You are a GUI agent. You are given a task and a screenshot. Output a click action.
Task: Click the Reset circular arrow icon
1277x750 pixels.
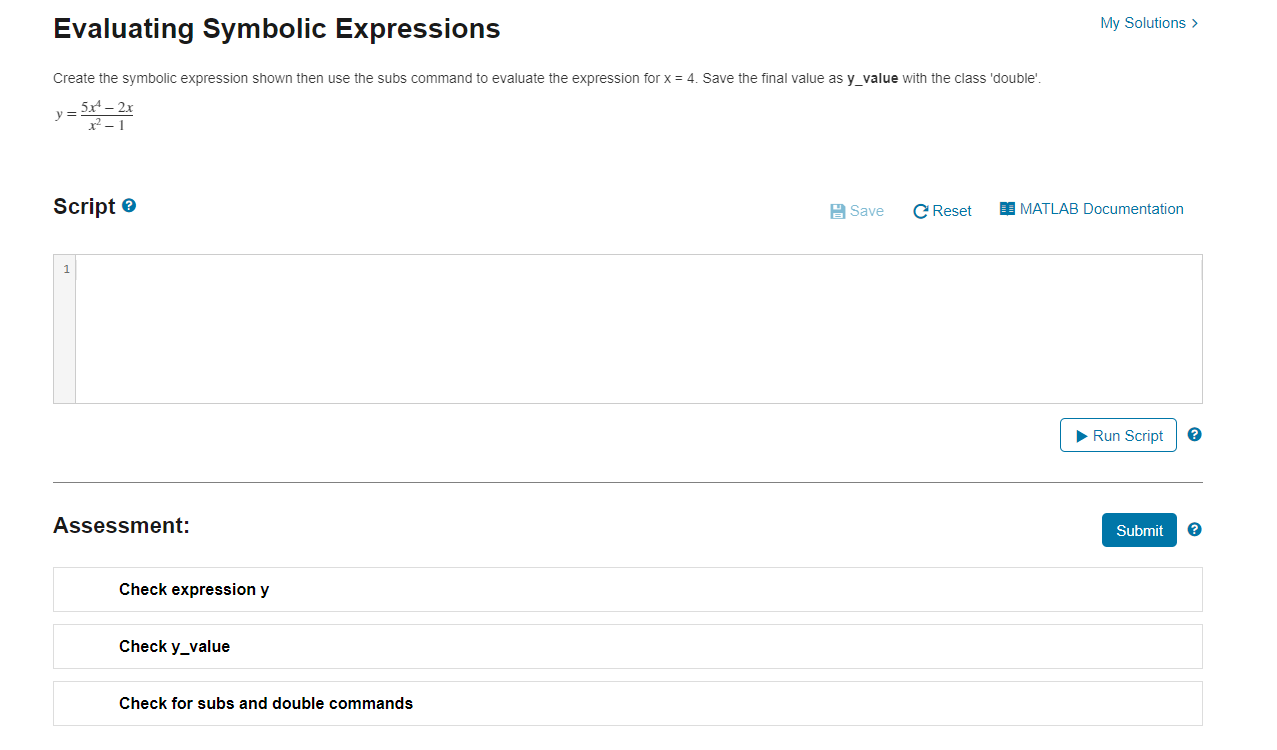921,211
